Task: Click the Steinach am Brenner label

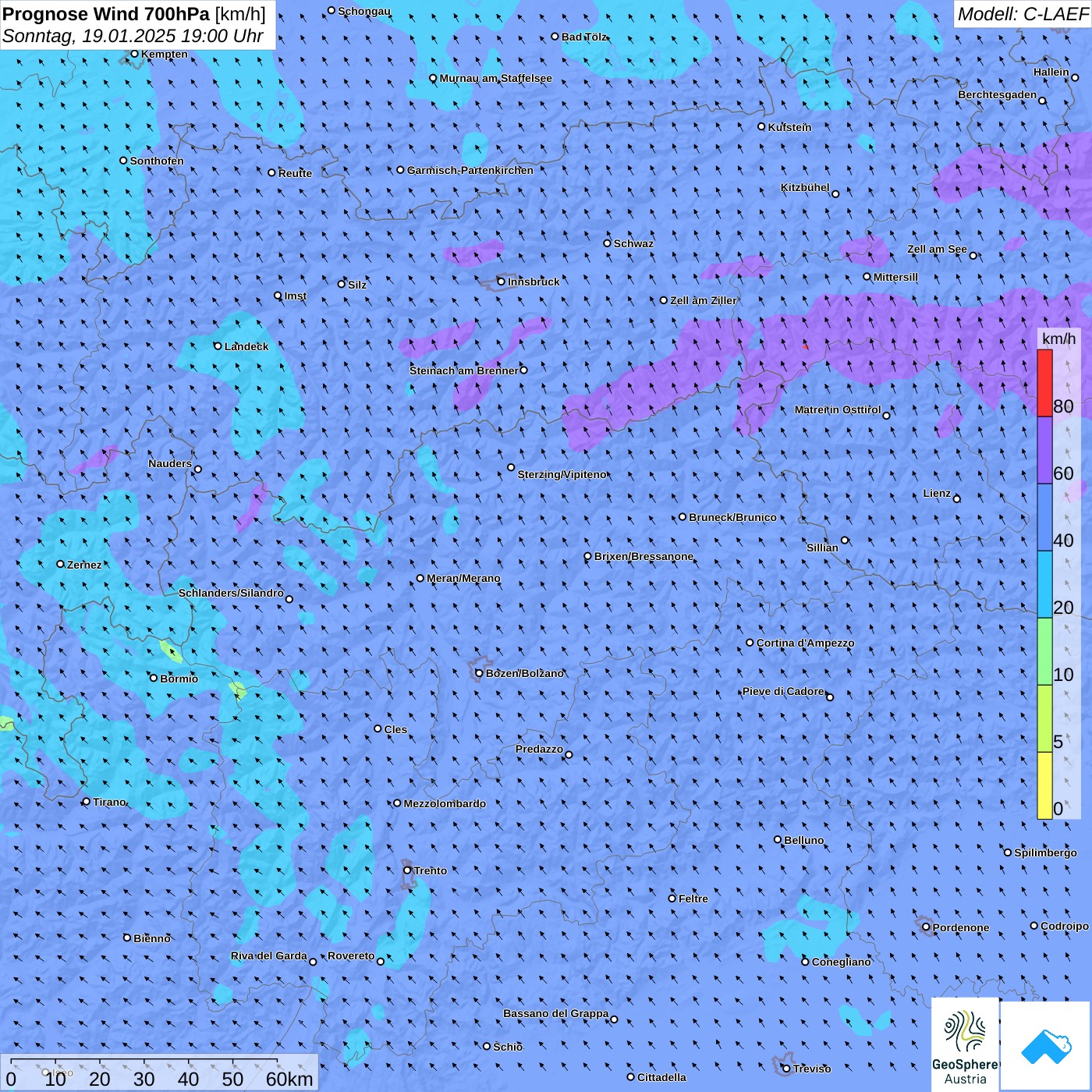Action: (463, 370)
